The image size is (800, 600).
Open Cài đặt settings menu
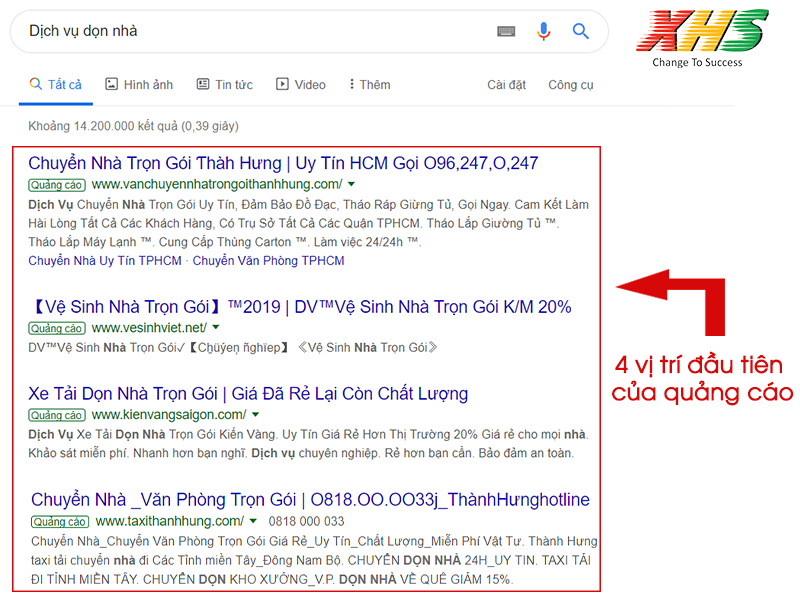click(507, 85)
